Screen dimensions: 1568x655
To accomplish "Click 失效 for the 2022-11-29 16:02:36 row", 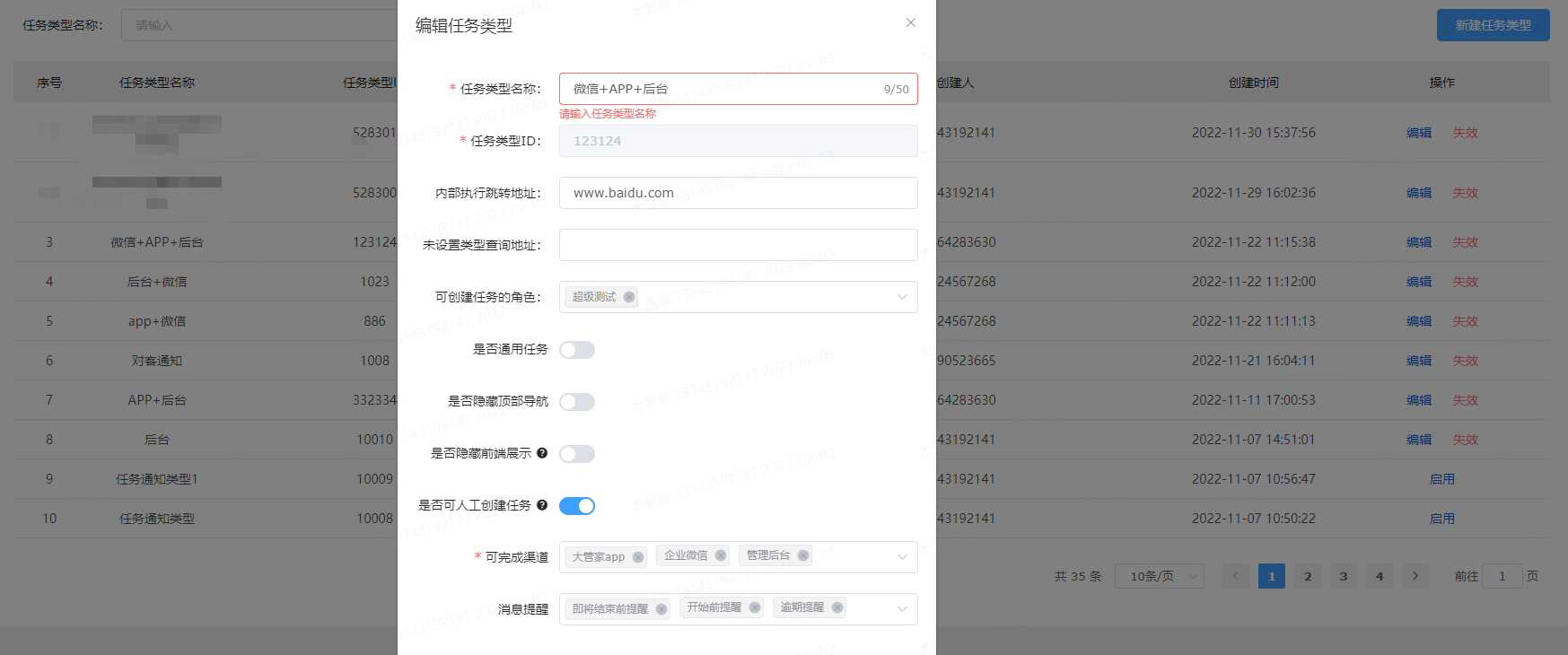I will point(1466,193).
